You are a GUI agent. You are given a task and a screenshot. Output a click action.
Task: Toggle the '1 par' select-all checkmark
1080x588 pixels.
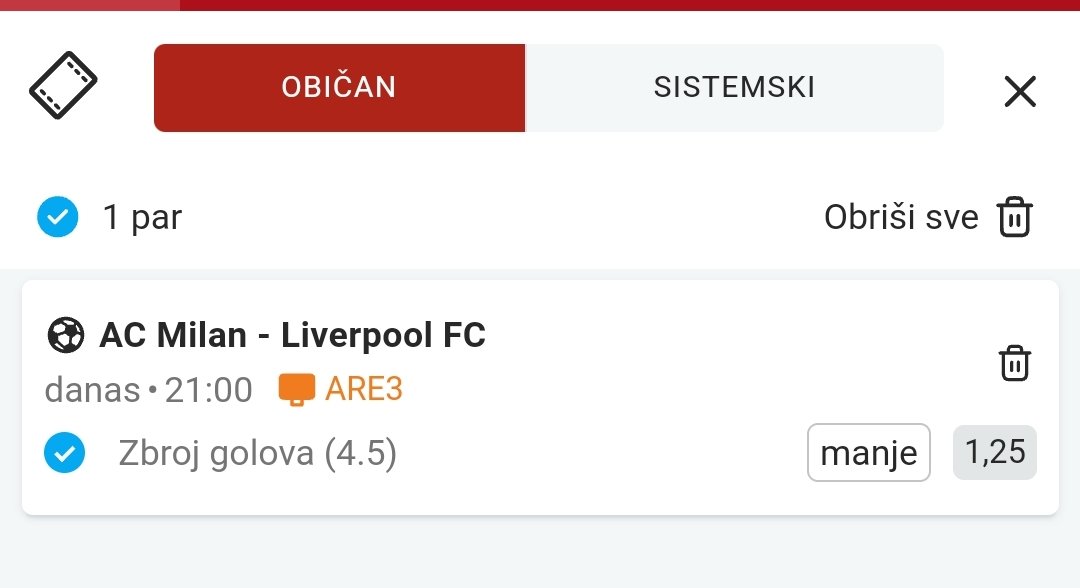(58, 217)
